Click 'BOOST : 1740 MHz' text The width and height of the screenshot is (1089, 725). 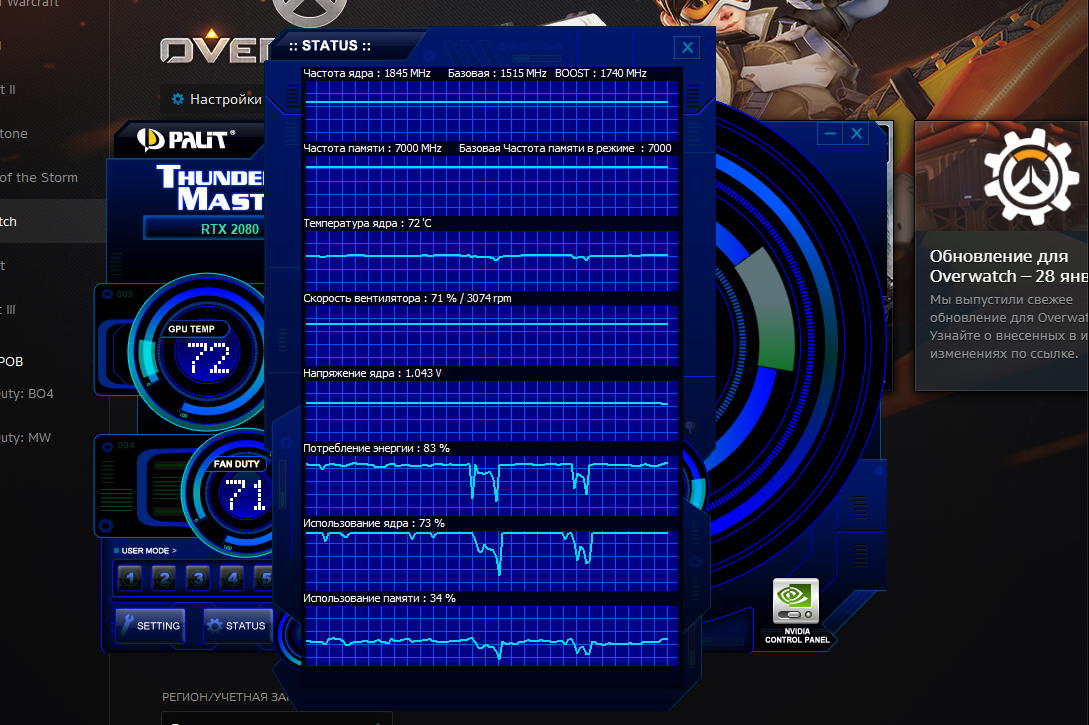tap(601, 73)
